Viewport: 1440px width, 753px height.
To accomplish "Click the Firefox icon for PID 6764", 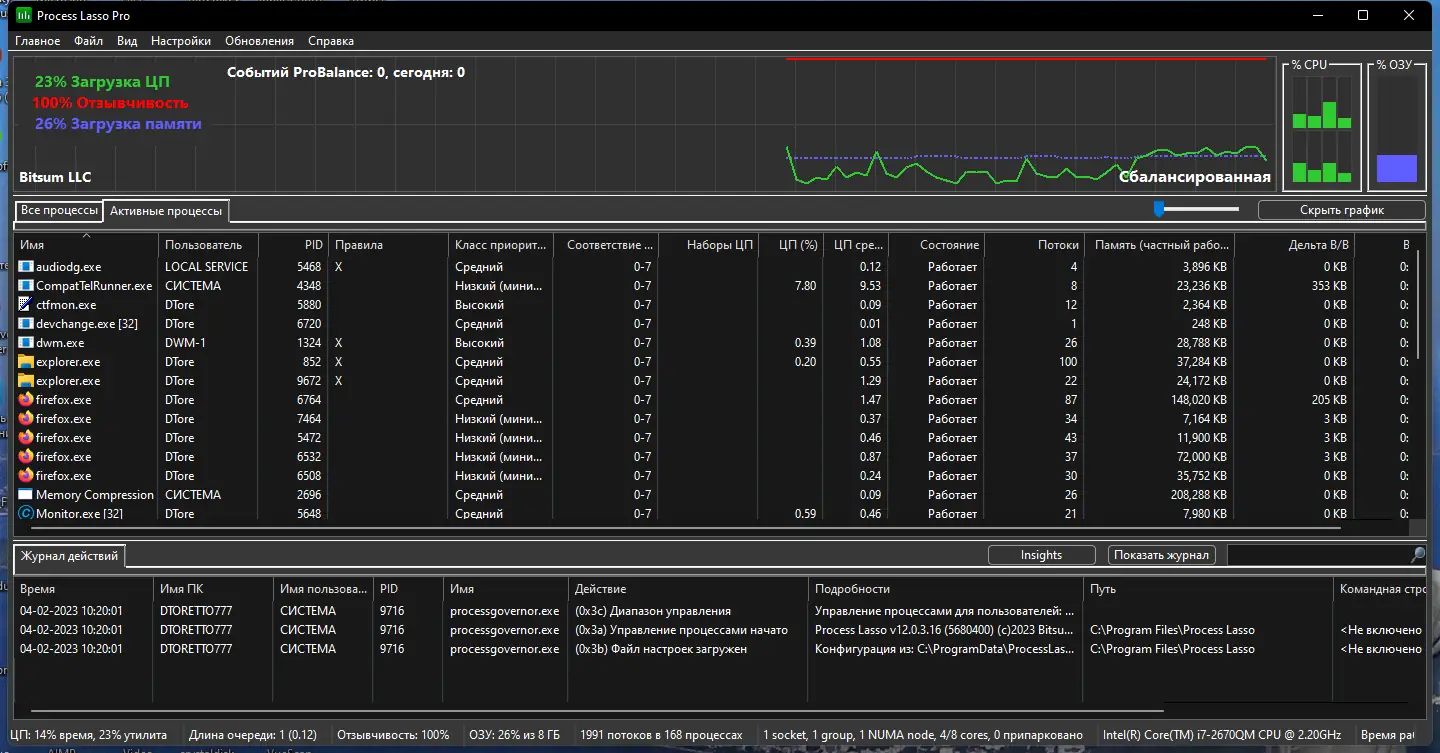I will tap(26, 400).
